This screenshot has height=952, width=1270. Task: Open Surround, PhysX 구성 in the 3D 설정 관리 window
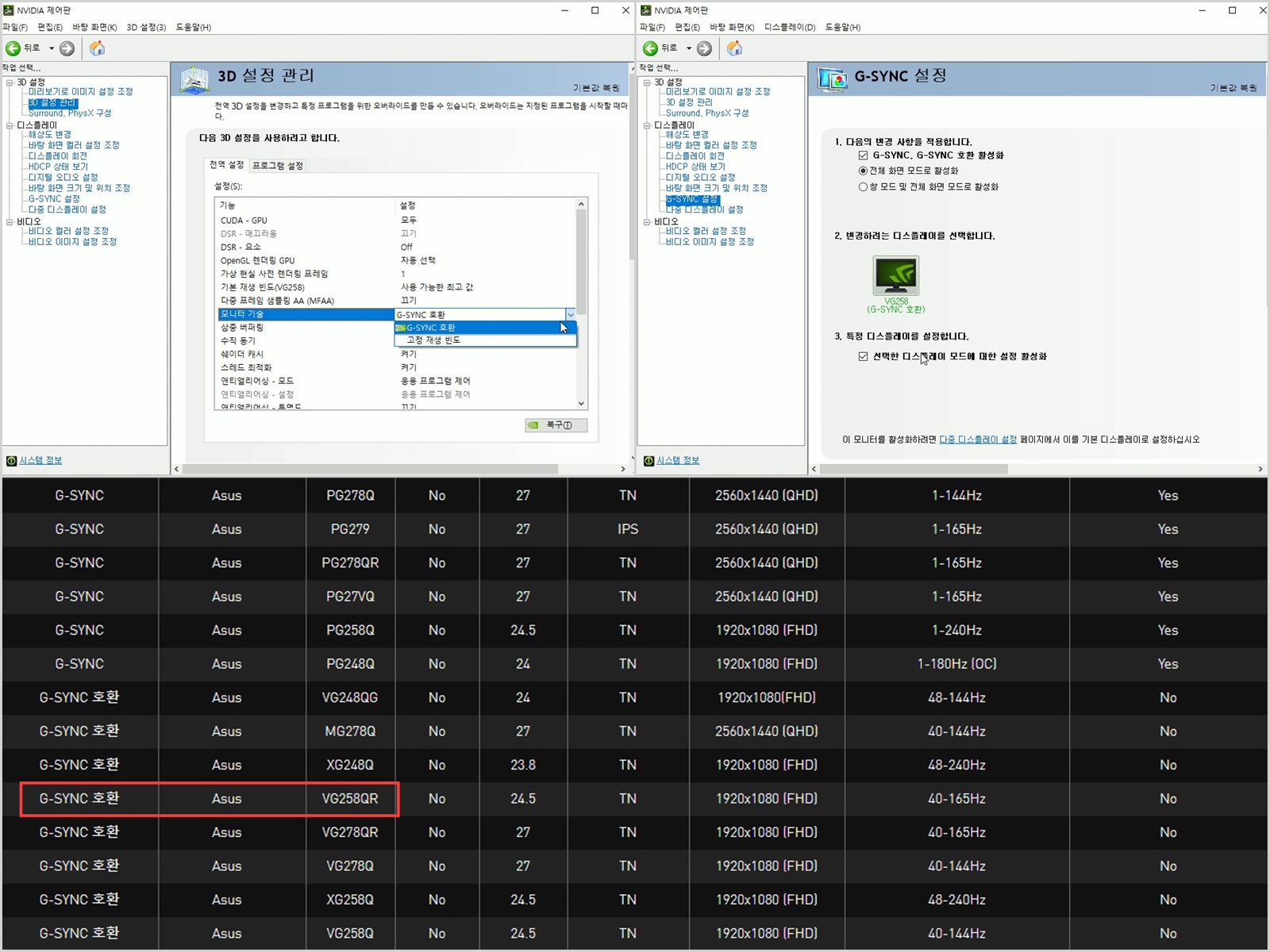tap(70, 113)
